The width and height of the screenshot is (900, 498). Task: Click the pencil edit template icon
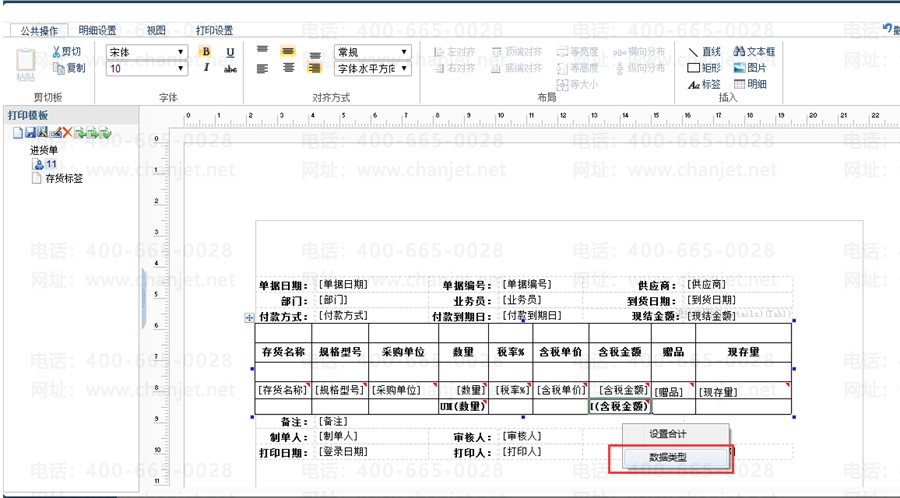pyautogui.click(x=55, y=133)
